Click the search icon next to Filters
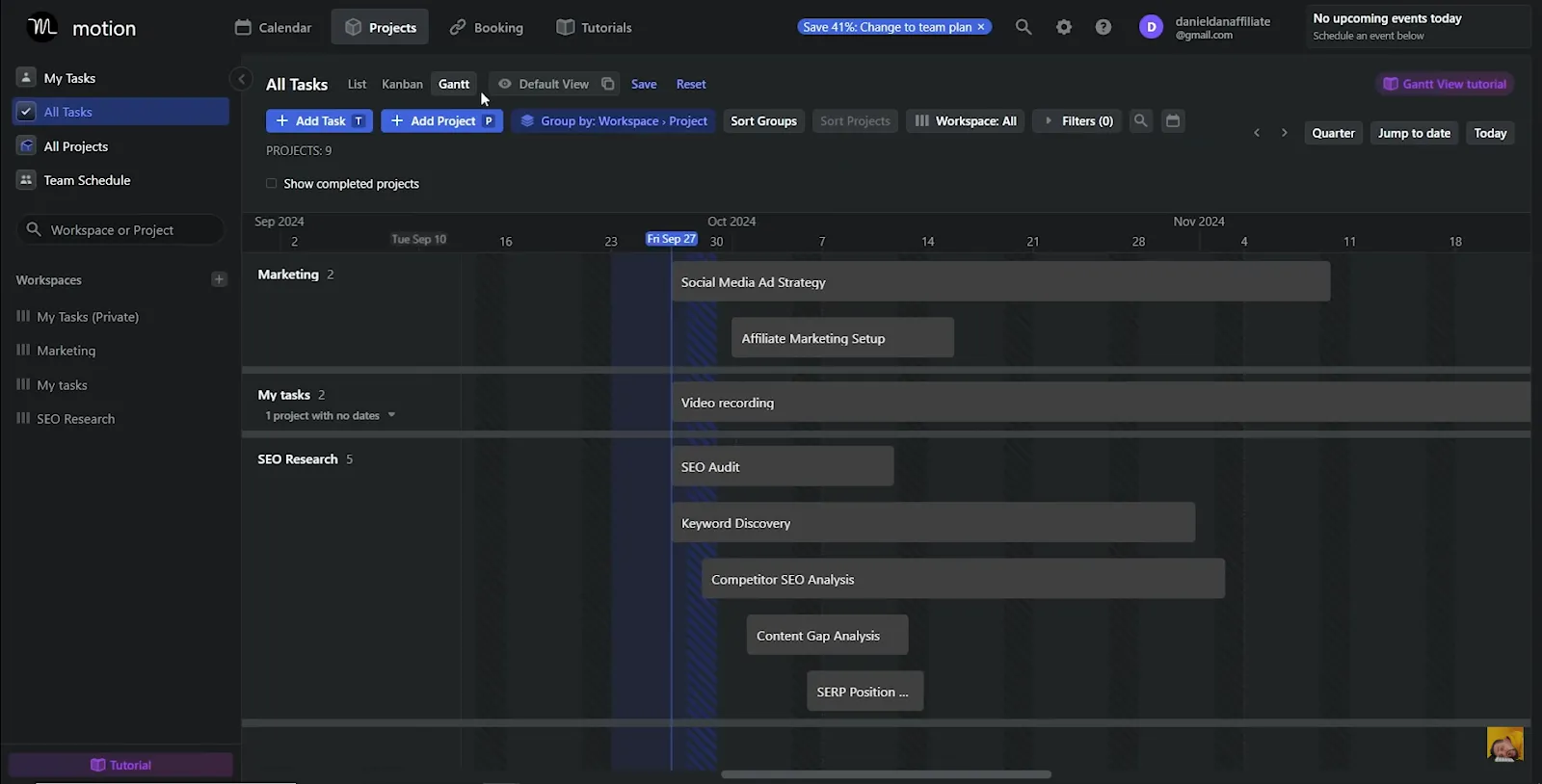The image size is (1542, 784). 1141,120
